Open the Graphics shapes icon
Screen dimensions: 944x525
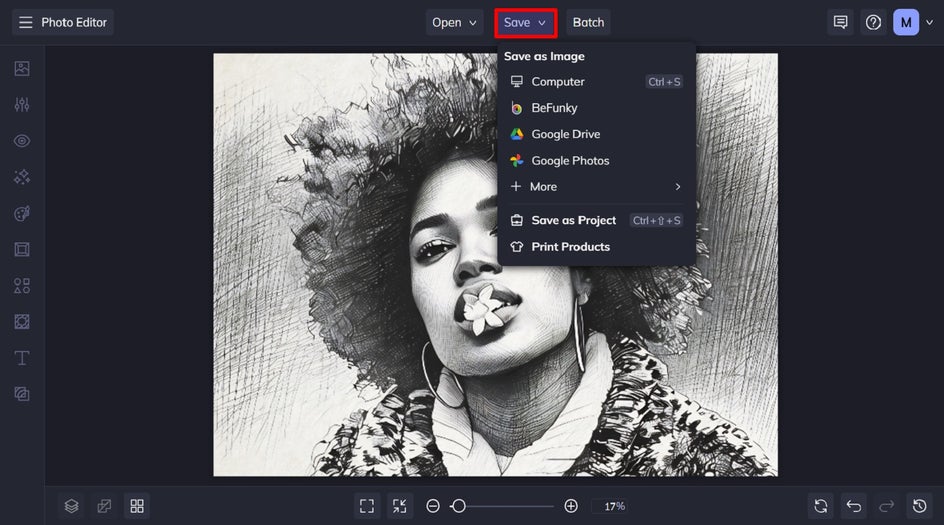pyautogui.click(x=22, y=285)
